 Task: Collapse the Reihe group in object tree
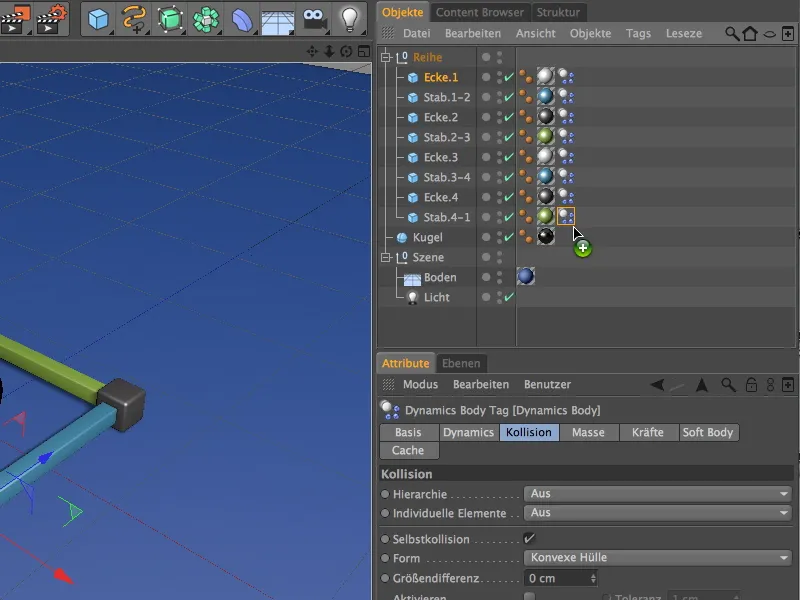[385, 57]
